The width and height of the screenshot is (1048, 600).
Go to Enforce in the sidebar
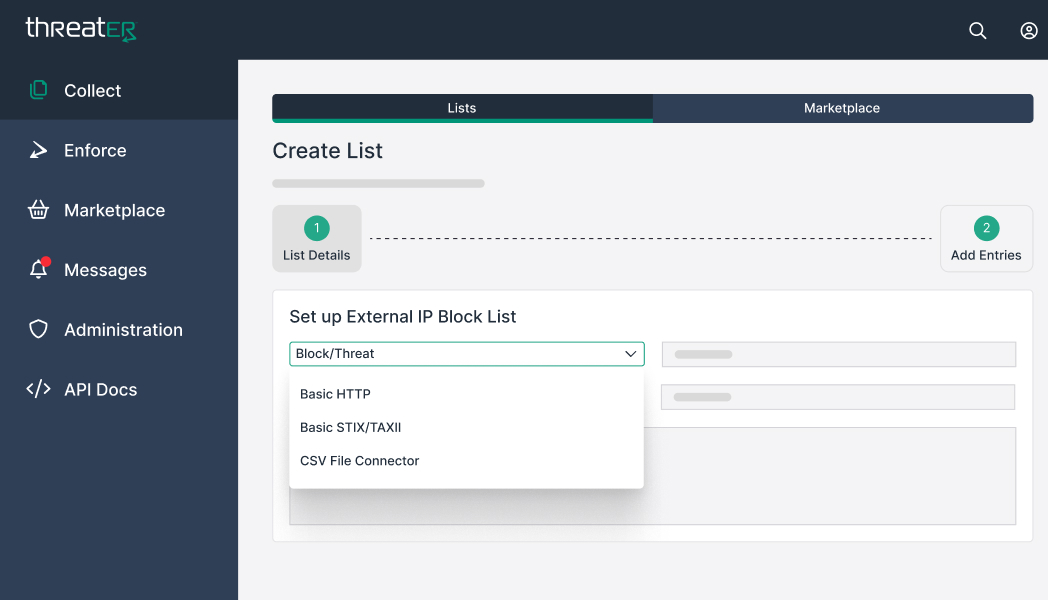click(x=95, y=150)
